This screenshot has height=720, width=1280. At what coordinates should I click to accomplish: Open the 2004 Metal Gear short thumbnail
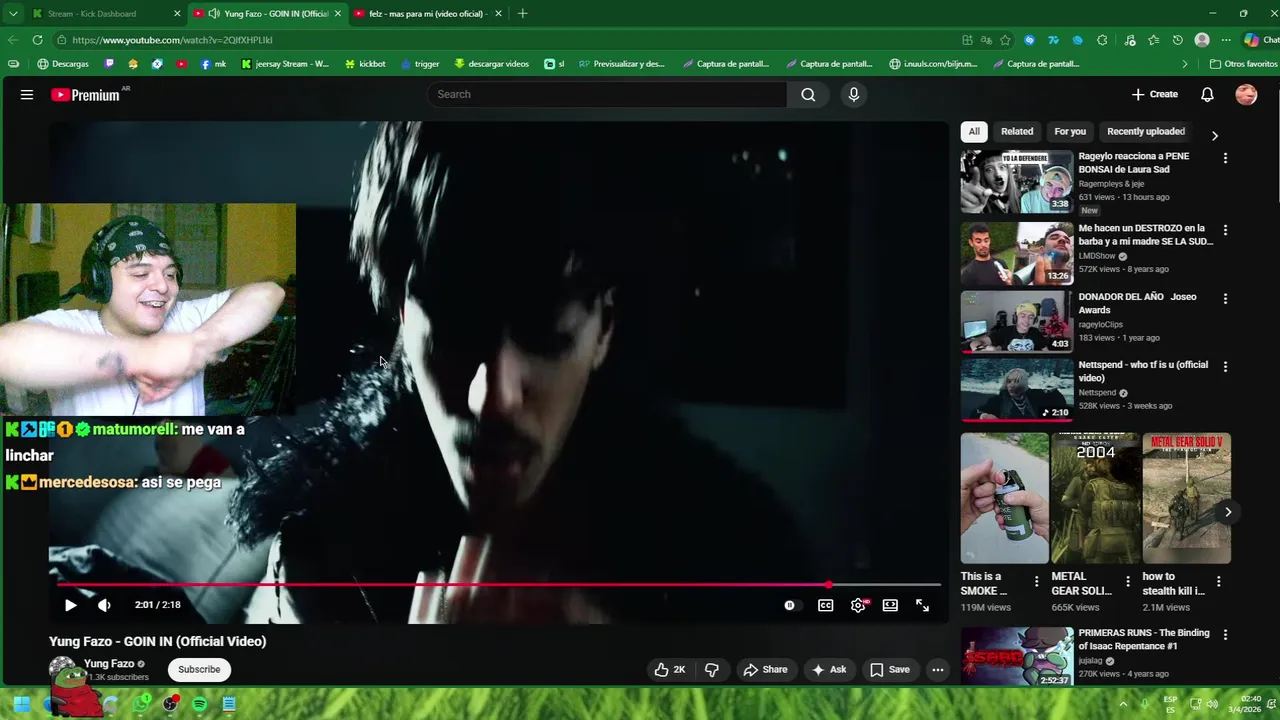pyautogui.click(x=1095, y=498)
